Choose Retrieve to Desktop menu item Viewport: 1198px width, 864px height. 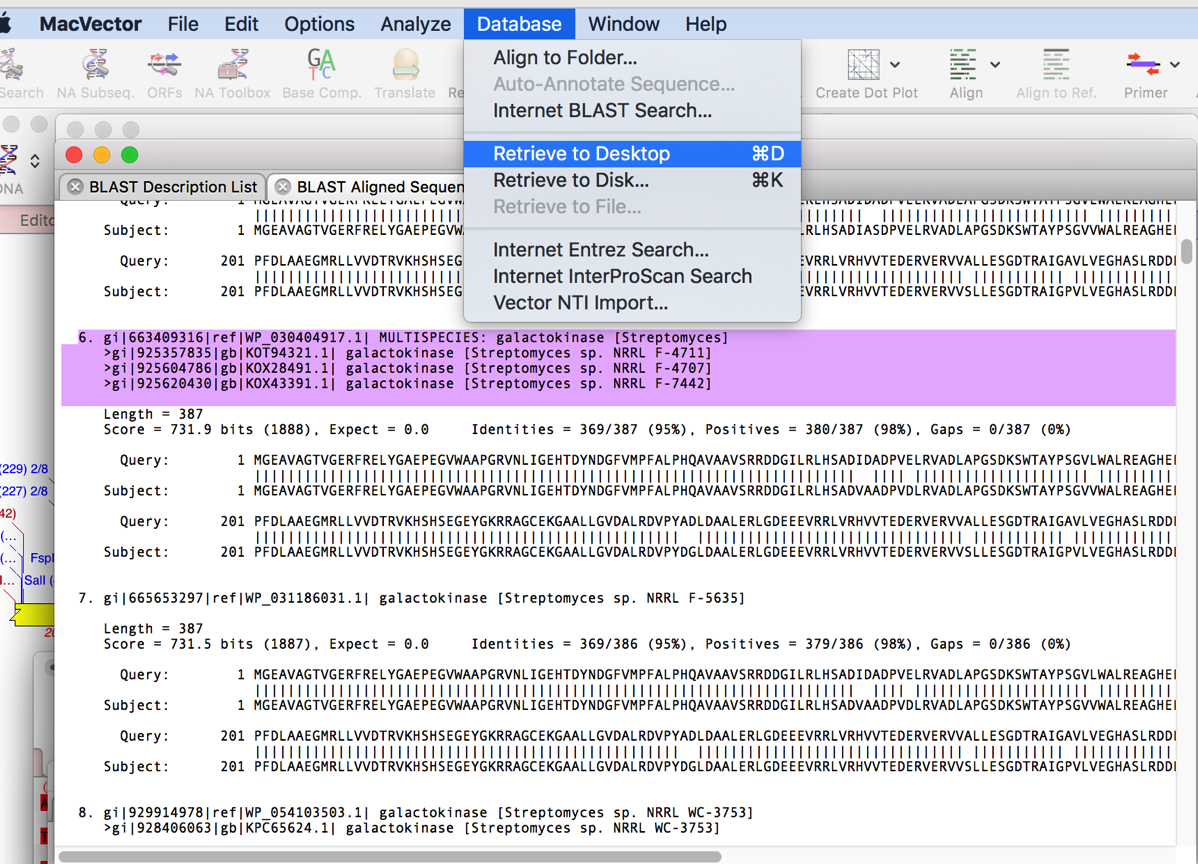click(581, 154)
